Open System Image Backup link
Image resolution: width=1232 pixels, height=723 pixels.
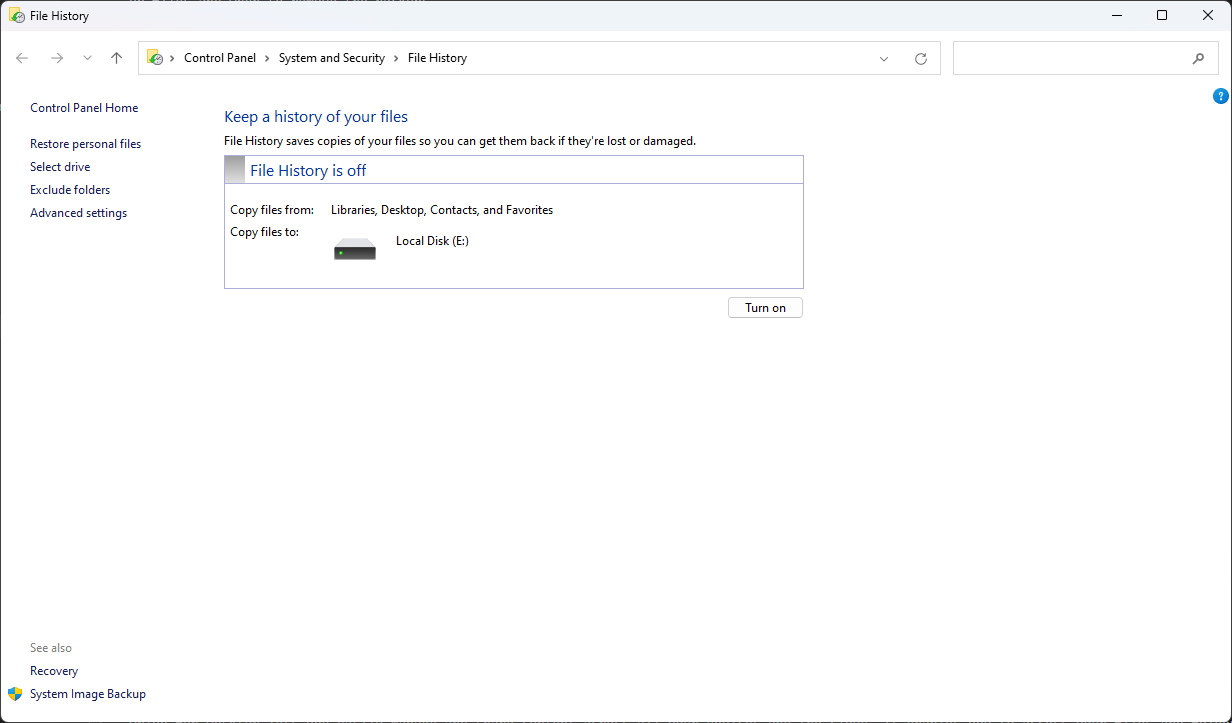pyautogui.click(x=87, y=694)
